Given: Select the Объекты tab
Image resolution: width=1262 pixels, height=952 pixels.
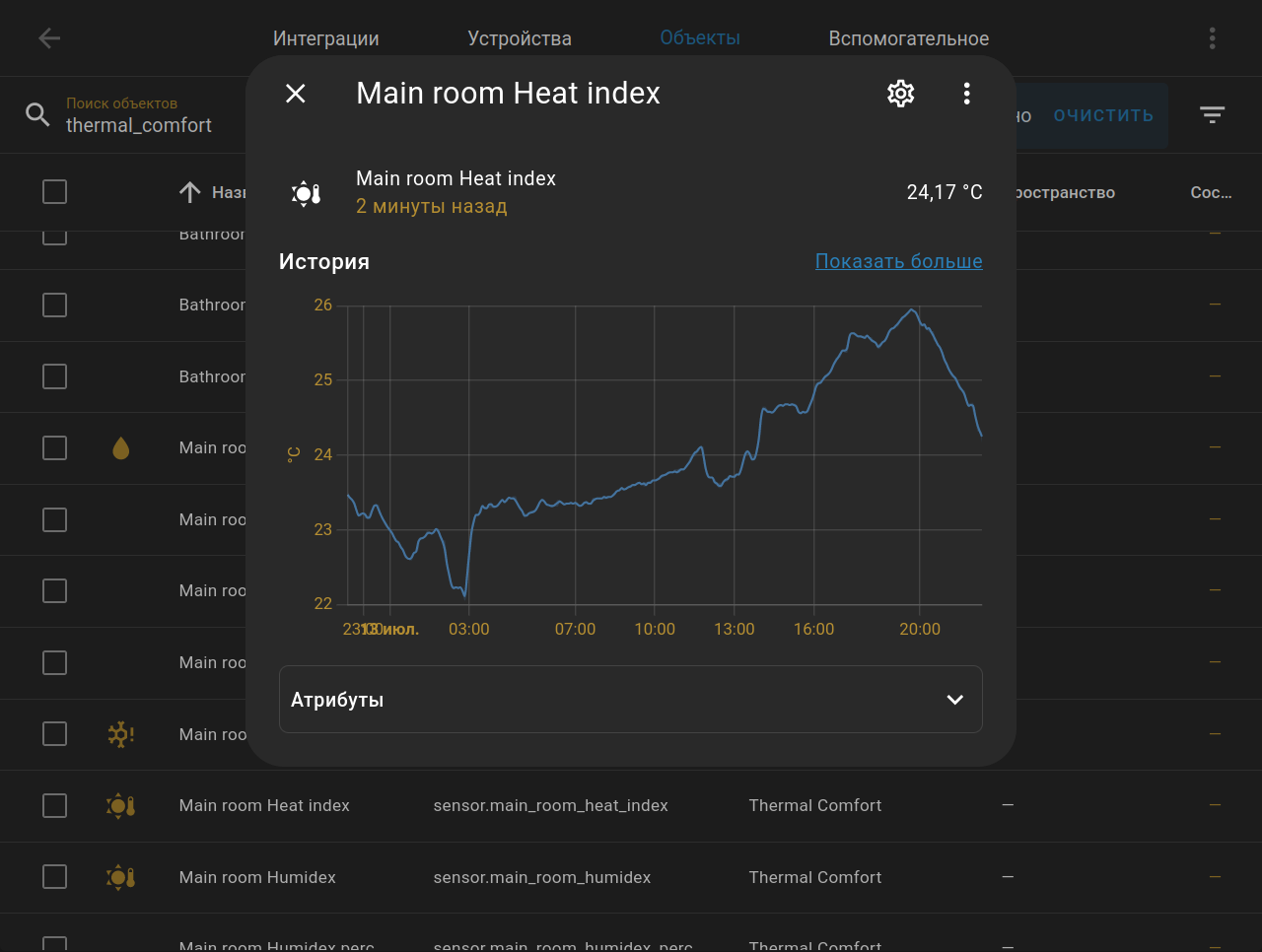Looking at the screenshot, I should 700,38.
